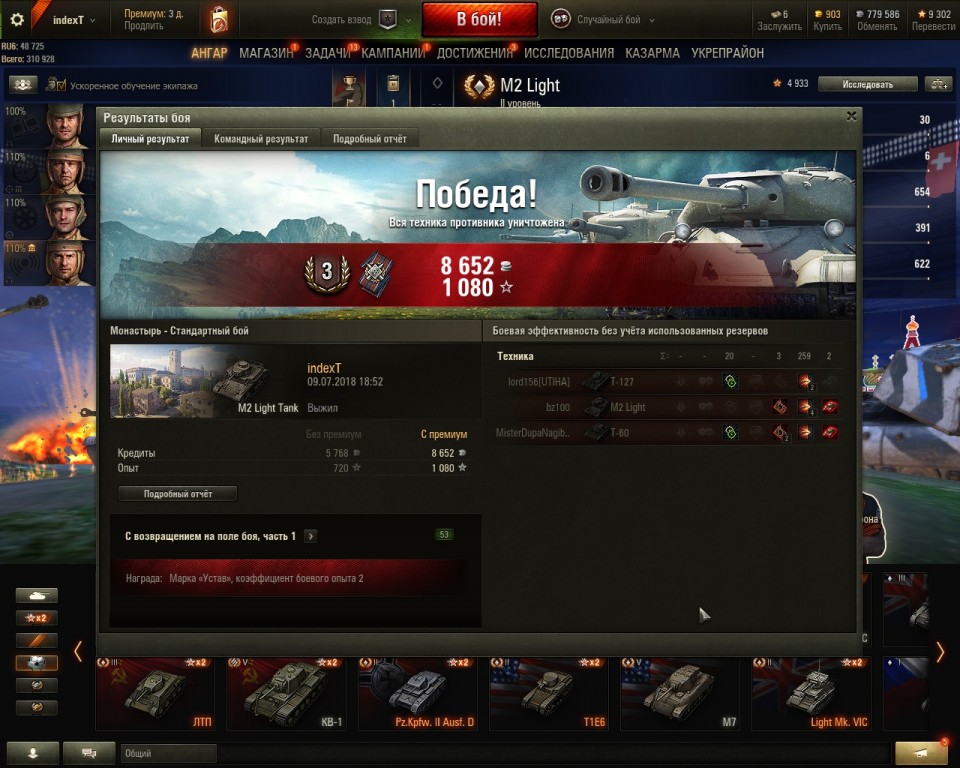Open the chat channels icon
The width and height of the screenshot is (960, 768).
tap(89, 753)
